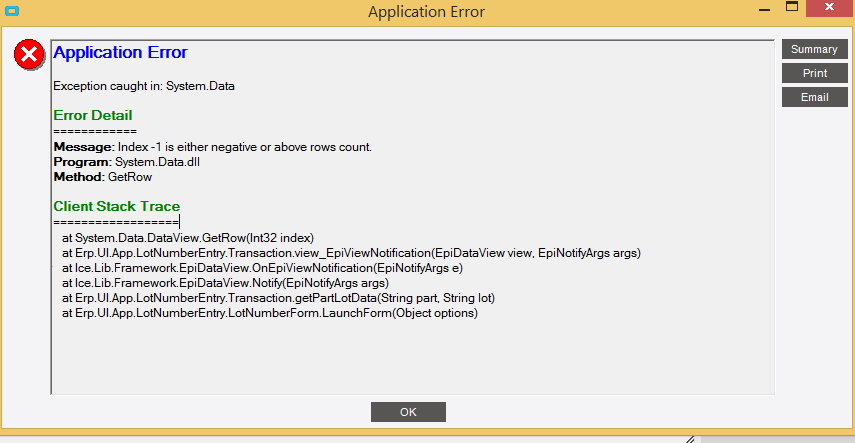The height and width of the screenshot is (443, 855).
Task: Click the 'System.Data.DataView.GetRow(Int32 index)' trace line
Action: point(188,238)
